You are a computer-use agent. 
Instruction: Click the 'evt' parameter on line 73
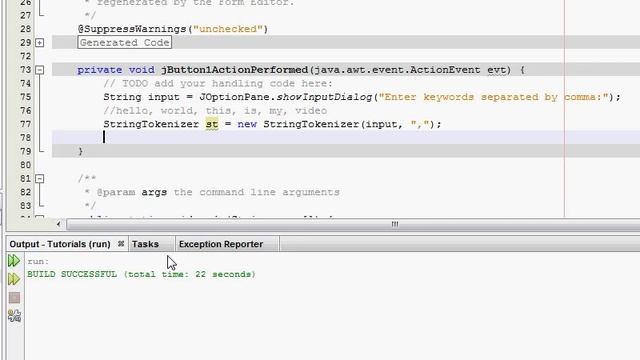[496, 70]
